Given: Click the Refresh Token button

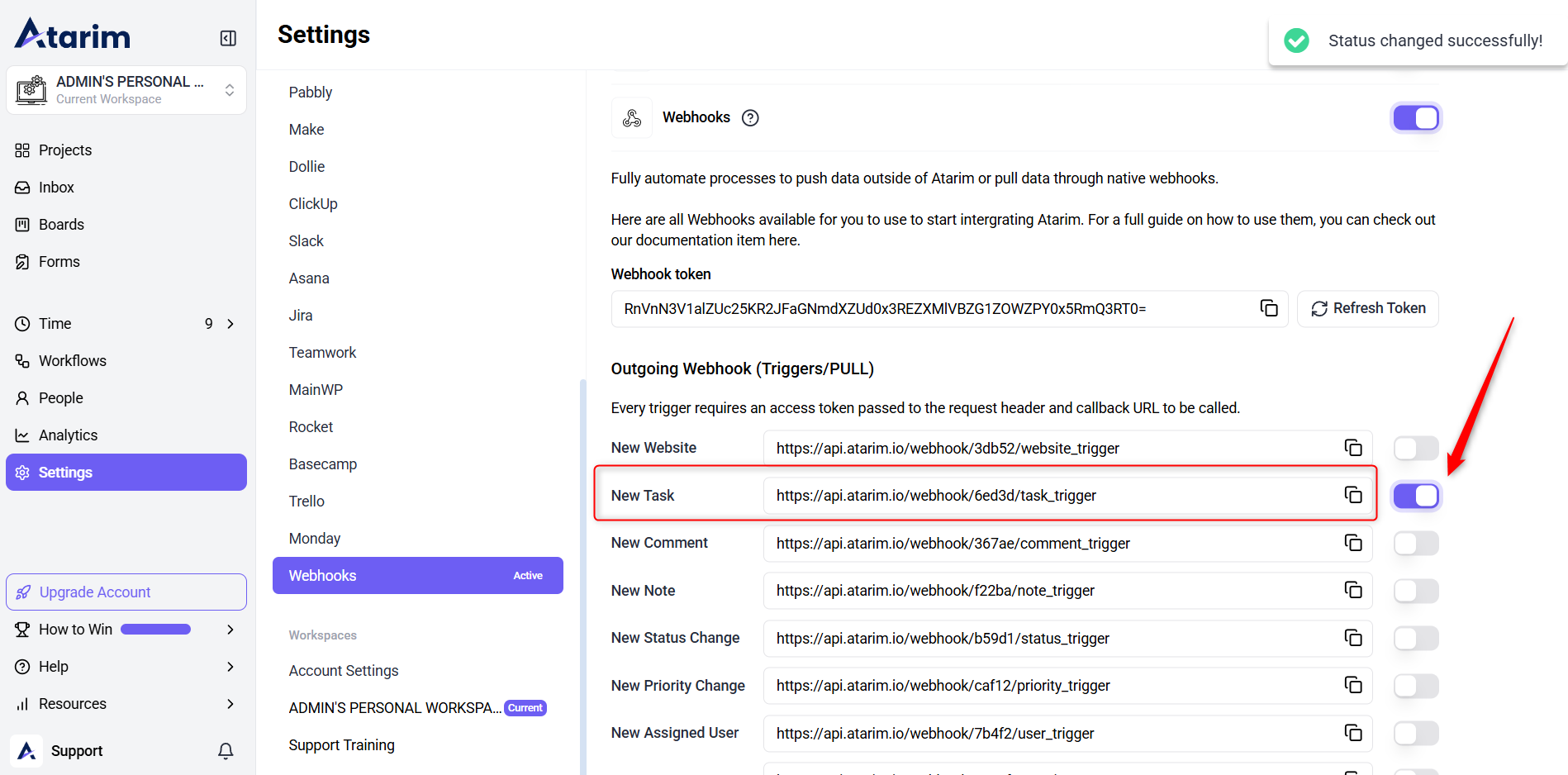Looking at the screenshot, I should click(1367, 308).
